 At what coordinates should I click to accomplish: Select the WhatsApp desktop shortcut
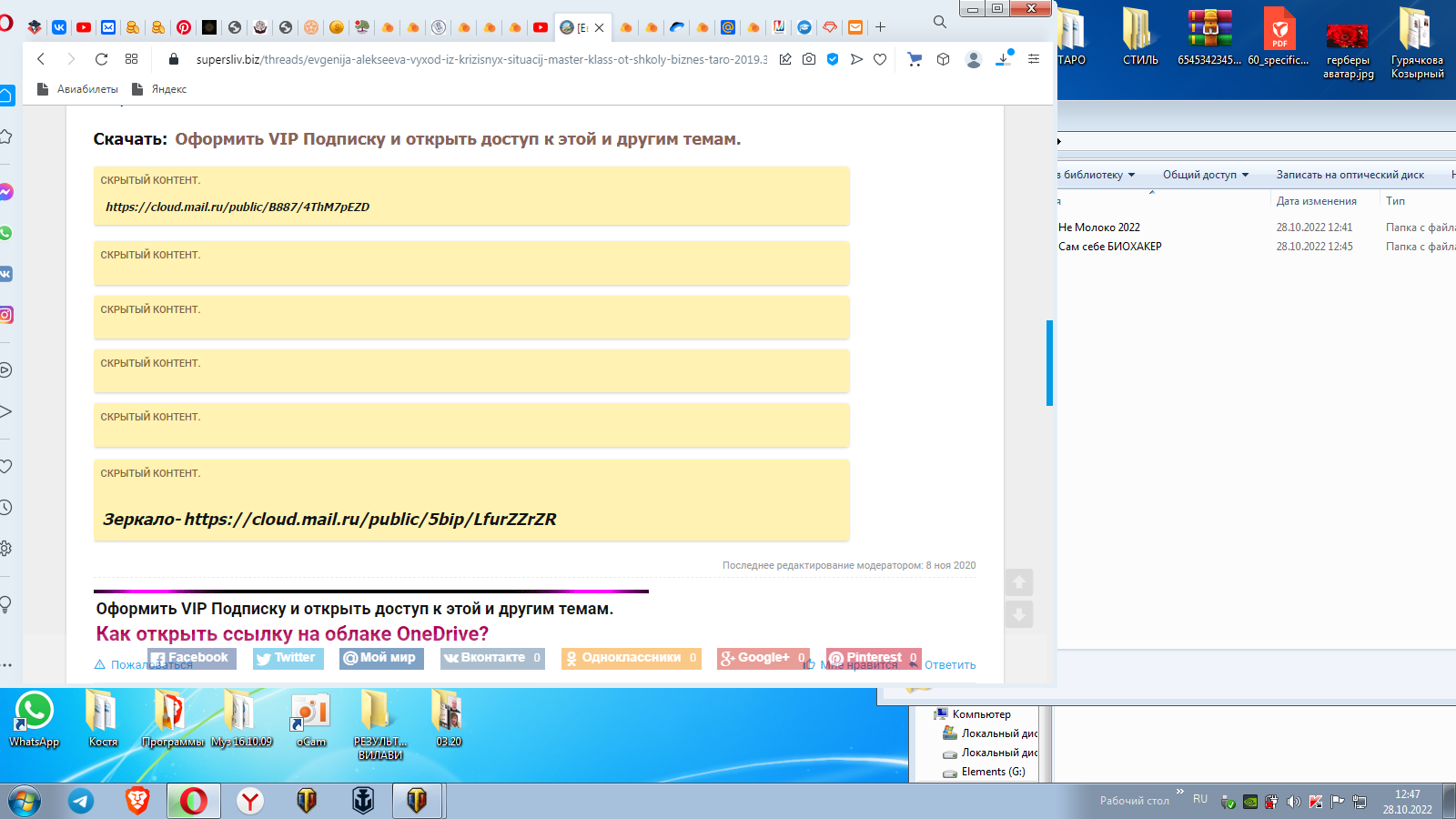[x=35, y=720]
